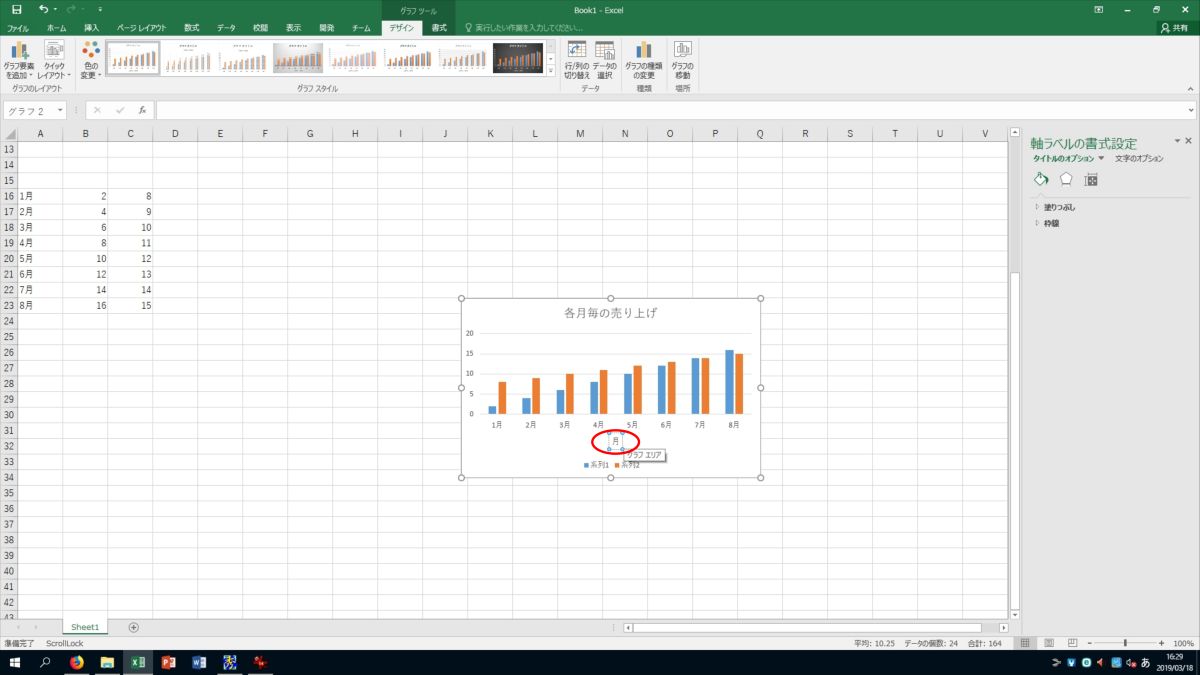Select the dark background chart style thumbnail
The image size is (1200, 675).
(518, 58)
